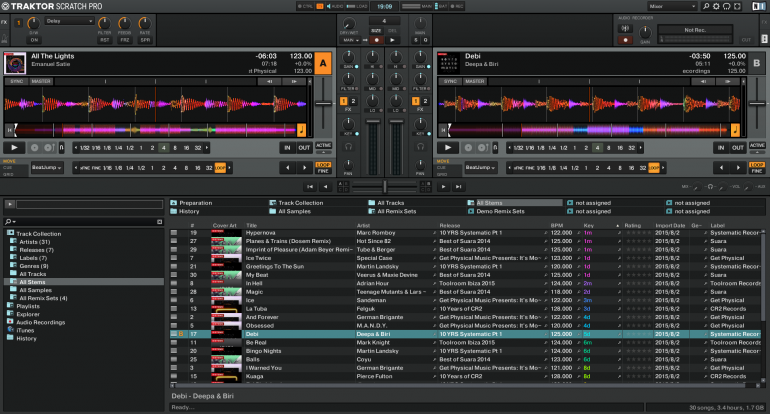Click Deck A cue button icon
Viewport: 770px width, 414px height.
point(34,147)
